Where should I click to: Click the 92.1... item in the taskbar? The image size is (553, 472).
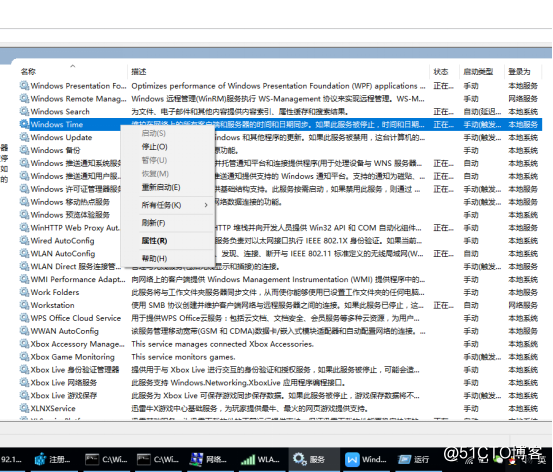pos(11,459)
